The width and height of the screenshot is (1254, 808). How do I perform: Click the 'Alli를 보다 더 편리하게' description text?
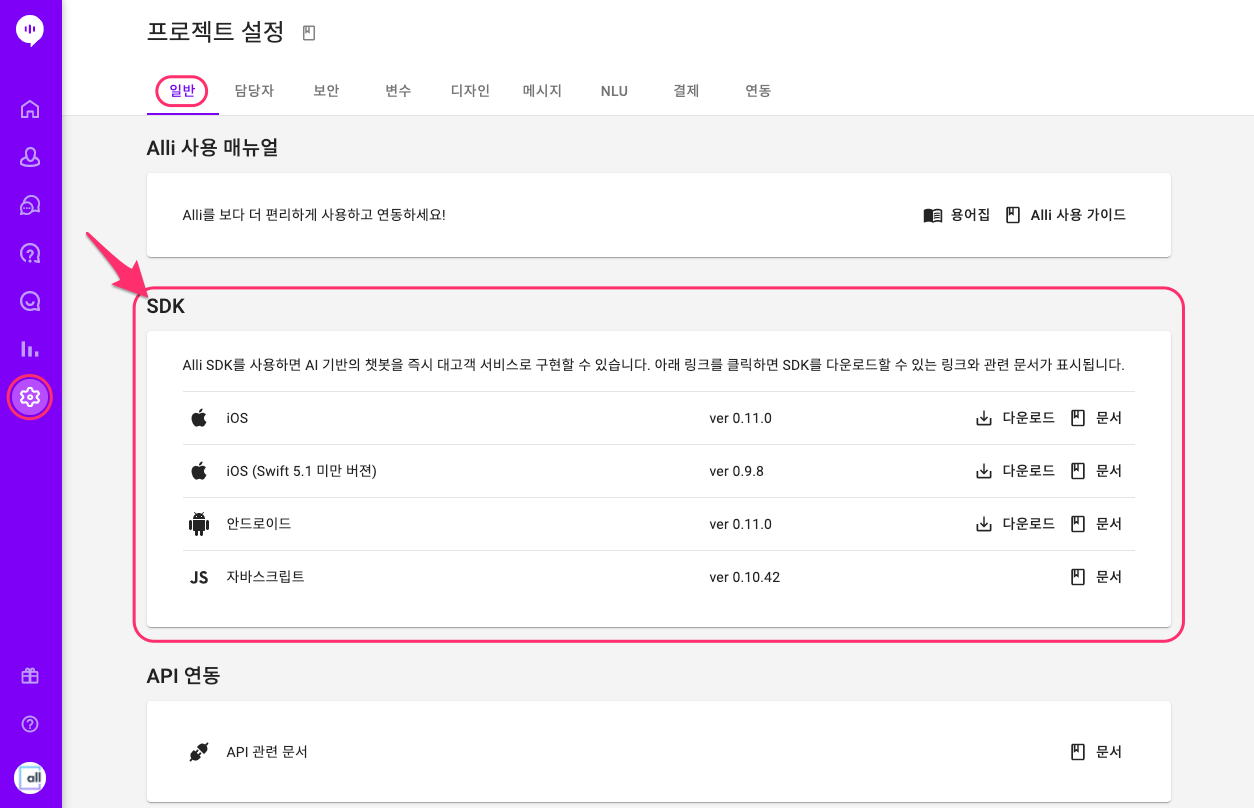click(314, 215)
